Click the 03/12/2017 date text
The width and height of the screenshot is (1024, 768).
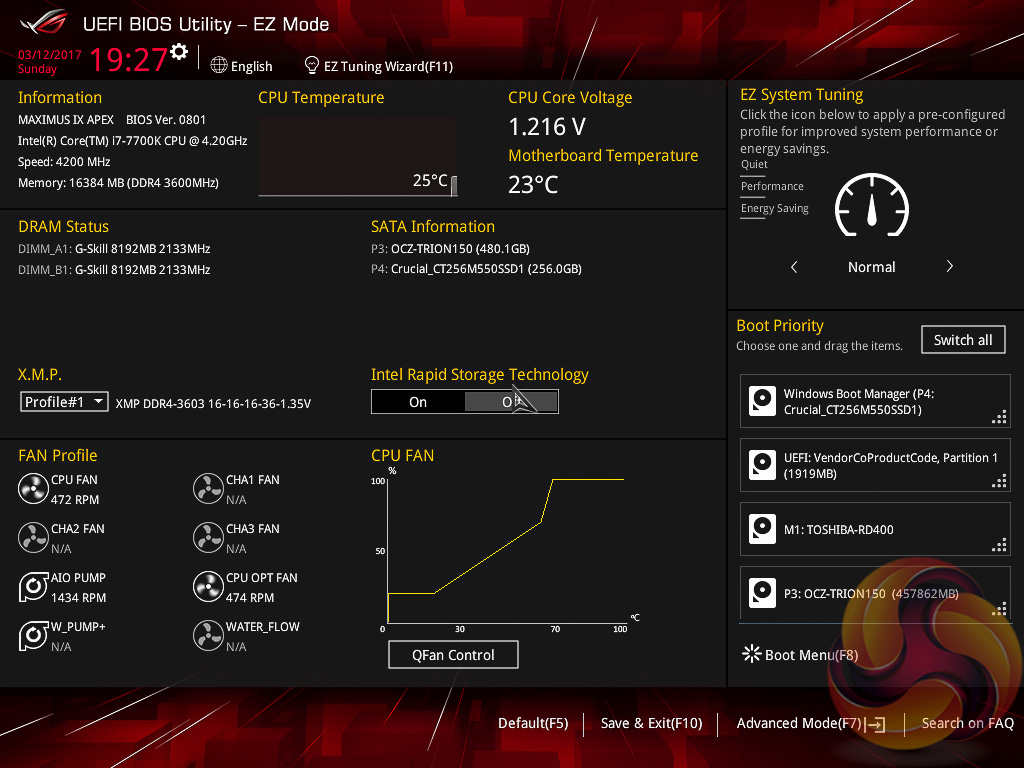pos(50,55)
